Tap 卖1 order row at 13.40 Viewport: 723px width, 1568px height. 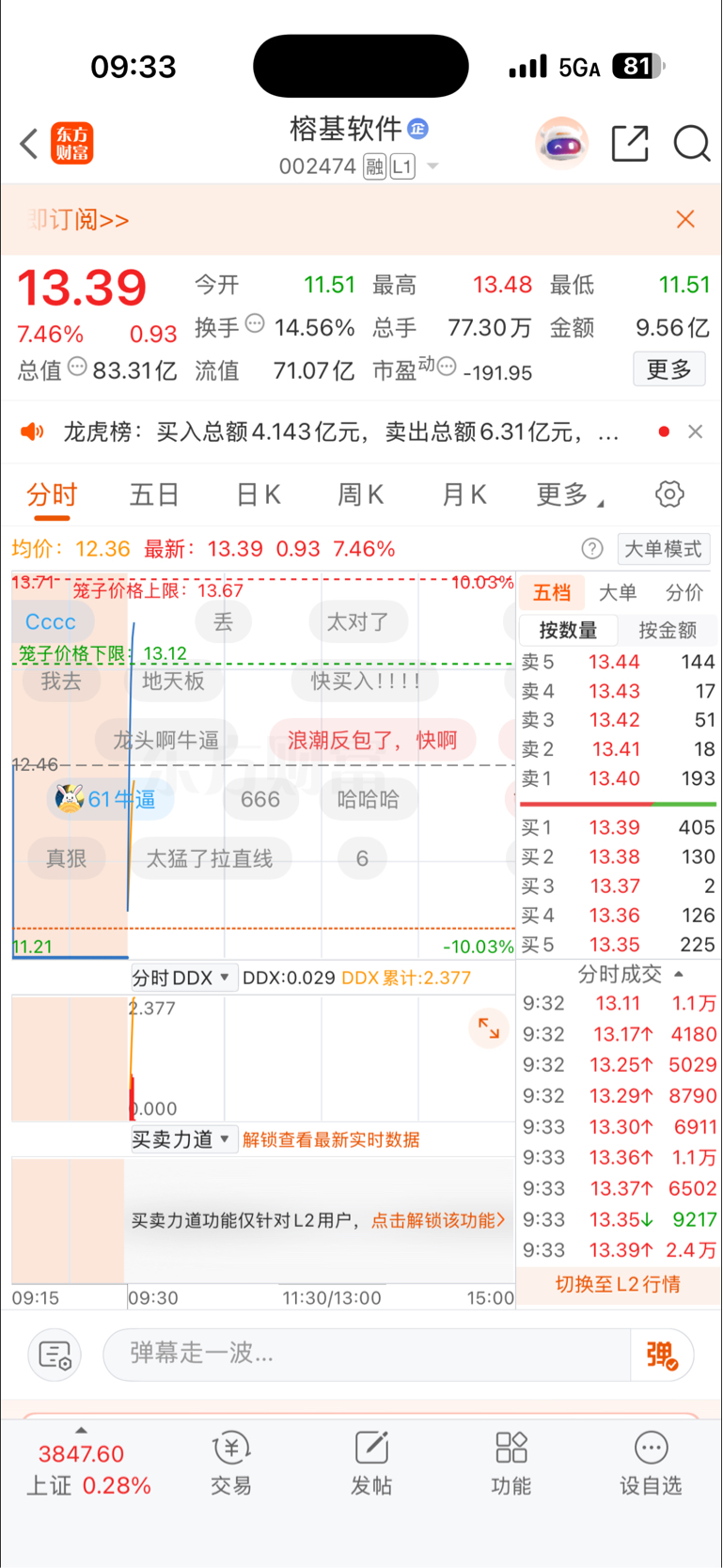(x=619, y=778)
